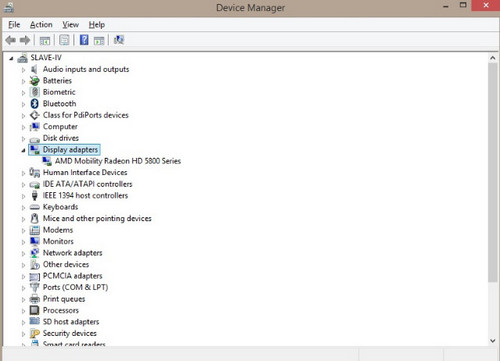Open the View menu

70,25
